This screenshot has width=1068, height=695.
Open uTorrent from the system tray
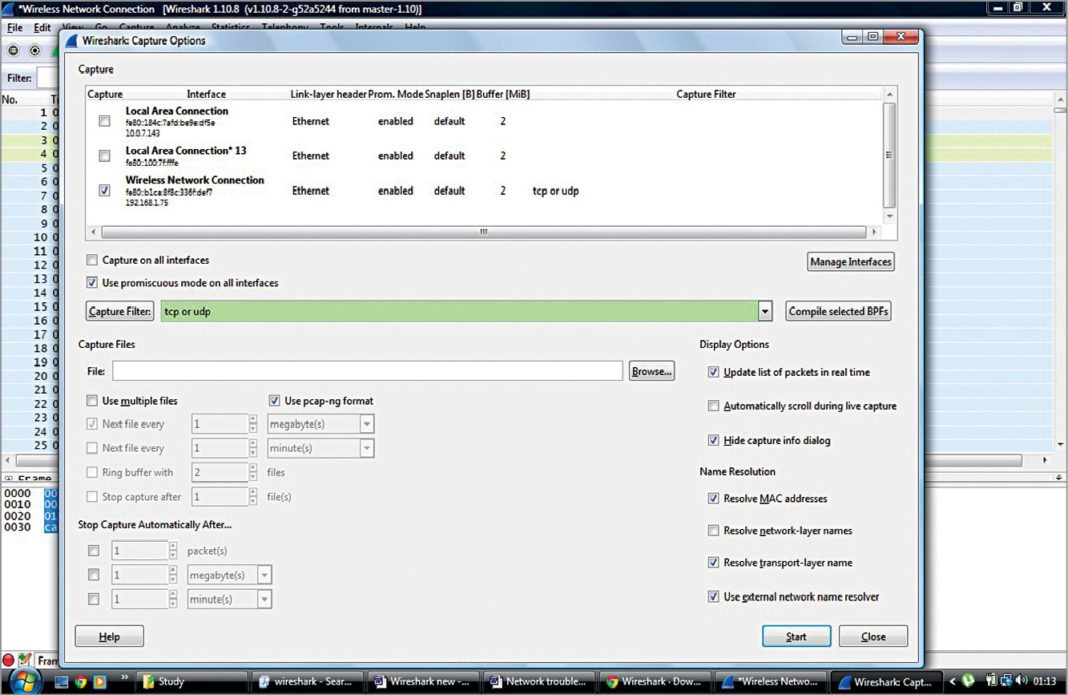967,681
